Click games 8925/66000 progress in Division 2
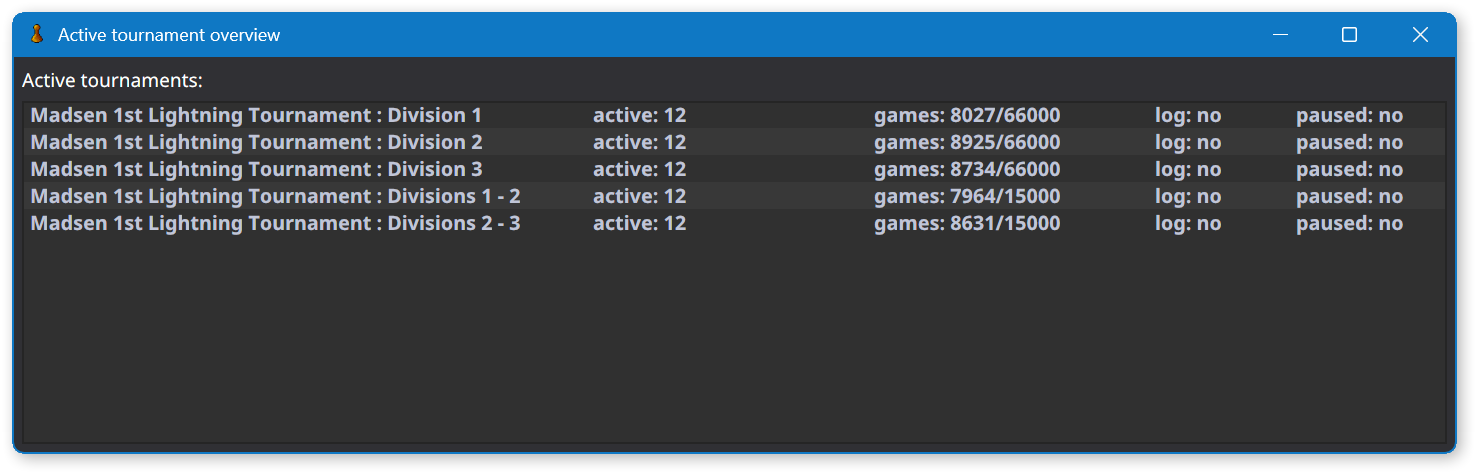 (967, 142)
